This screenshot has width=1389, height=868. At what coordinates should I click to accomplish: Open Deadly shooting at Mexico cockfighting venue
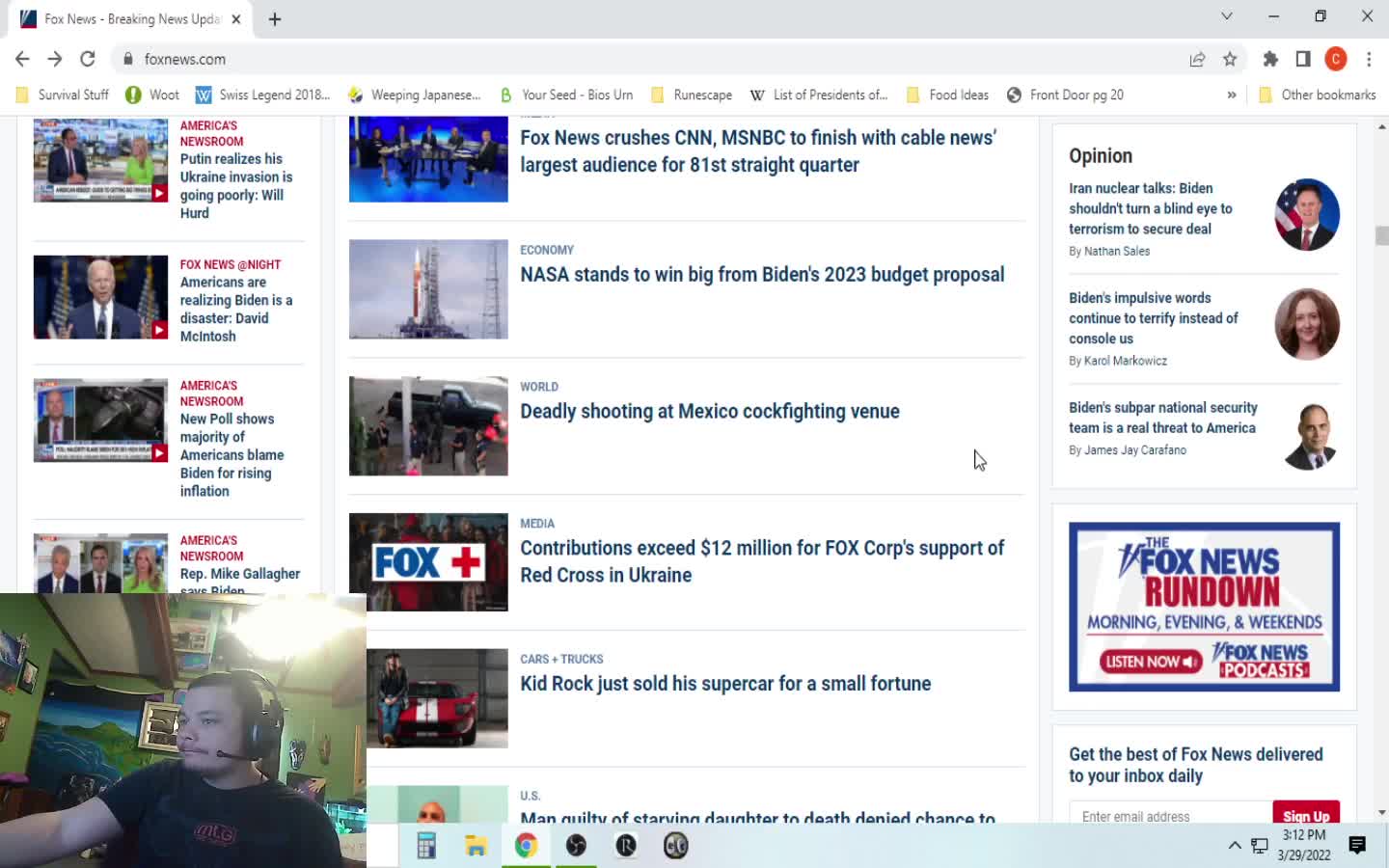tap(710, 412)
